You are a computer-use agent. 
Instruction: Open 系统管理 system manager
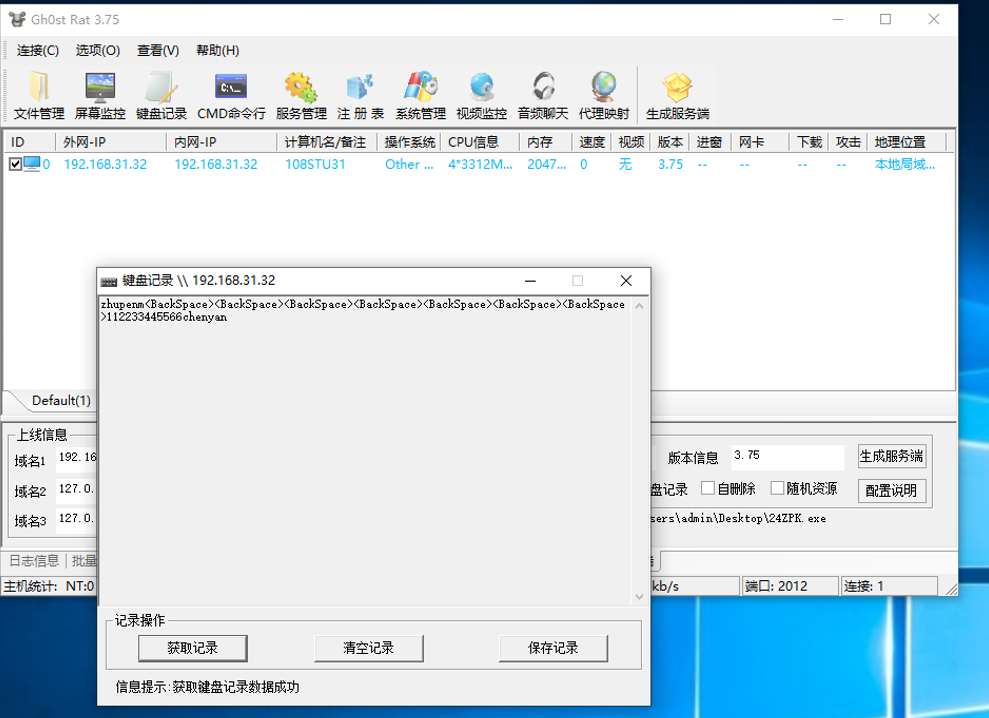(x=421, y=95)
